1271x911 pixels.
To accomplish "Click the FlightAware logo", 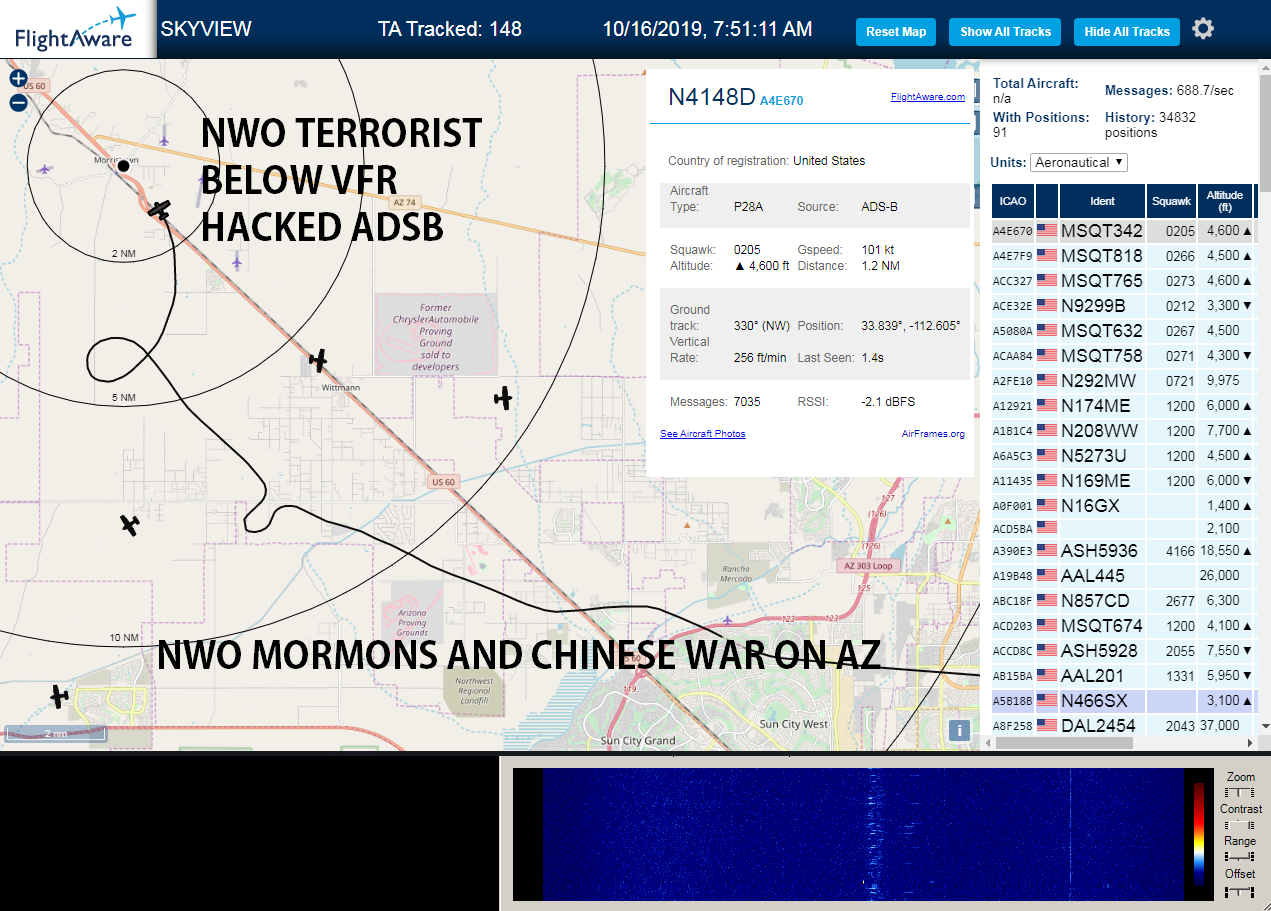I will [76, 28].
